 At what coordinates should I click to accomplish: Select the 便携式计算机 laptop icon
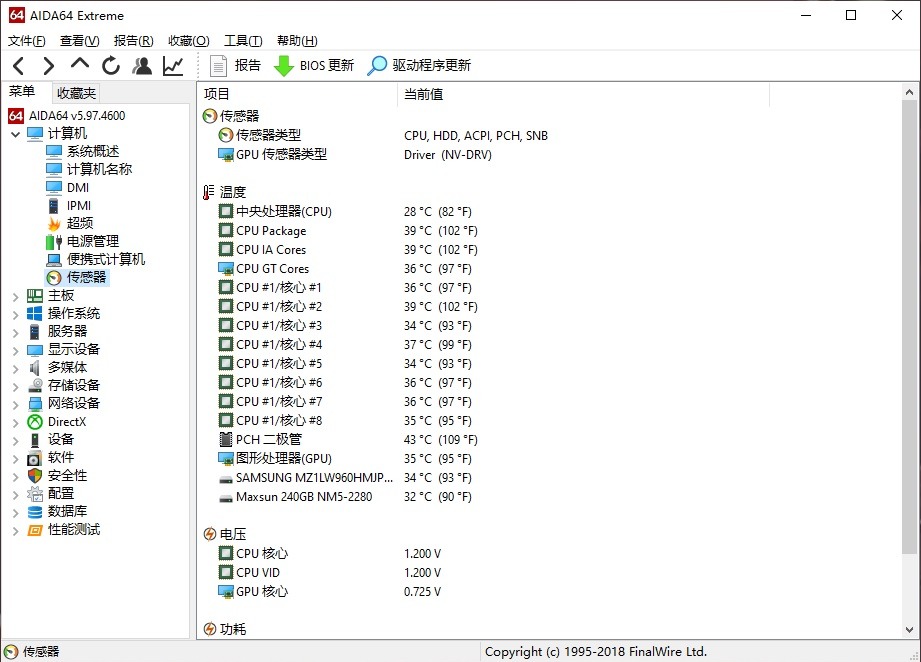(53, 260)
